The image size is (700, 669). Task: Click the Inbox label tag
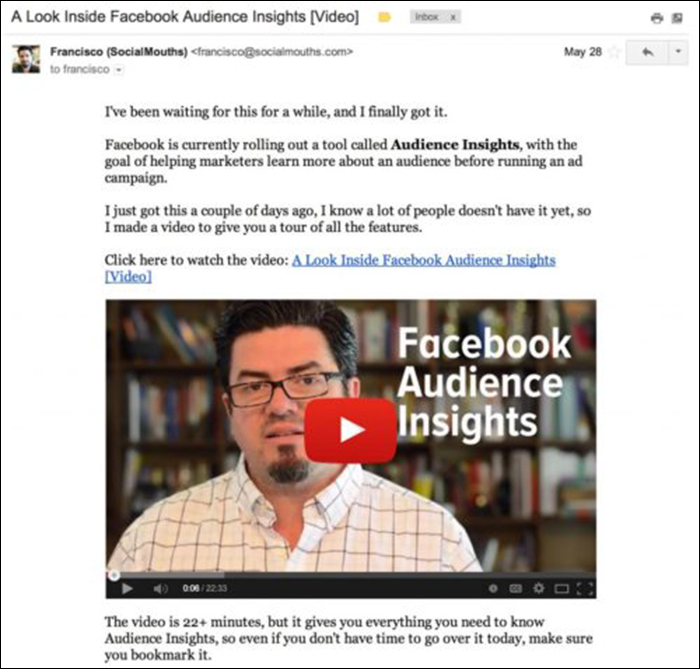pos(426,17)
